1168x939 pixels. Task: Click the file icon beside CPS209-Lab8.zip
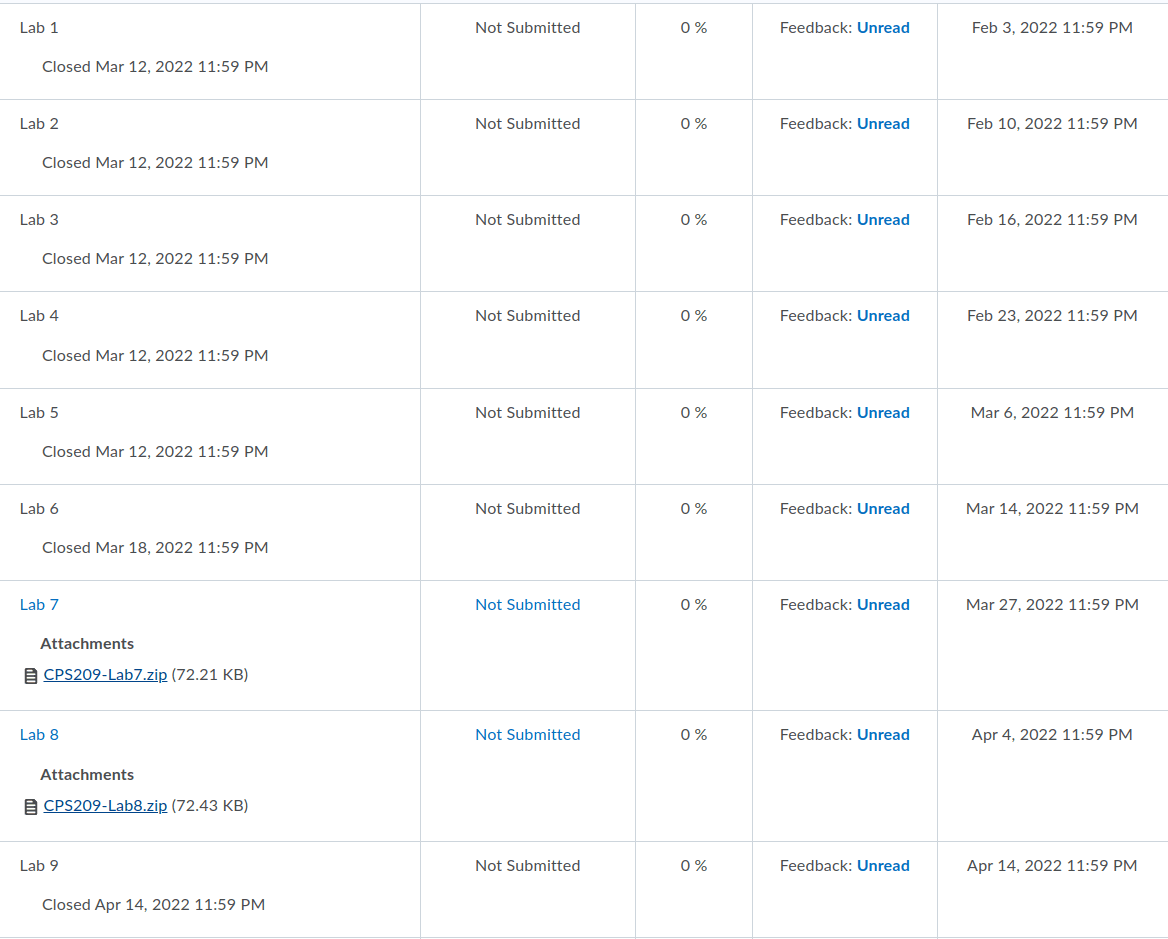click(30, 807)
